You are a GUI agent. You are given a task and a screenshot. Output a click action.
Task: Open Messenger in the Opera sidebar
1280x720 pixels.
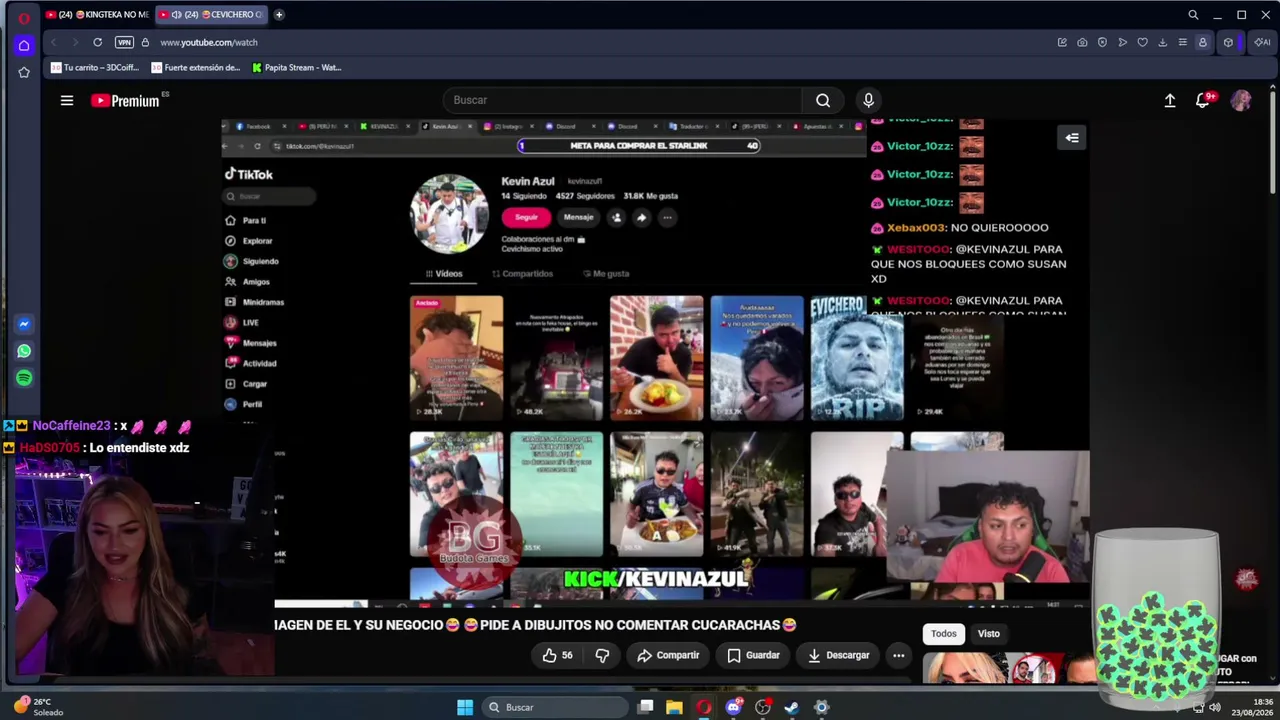coord(24,324)
